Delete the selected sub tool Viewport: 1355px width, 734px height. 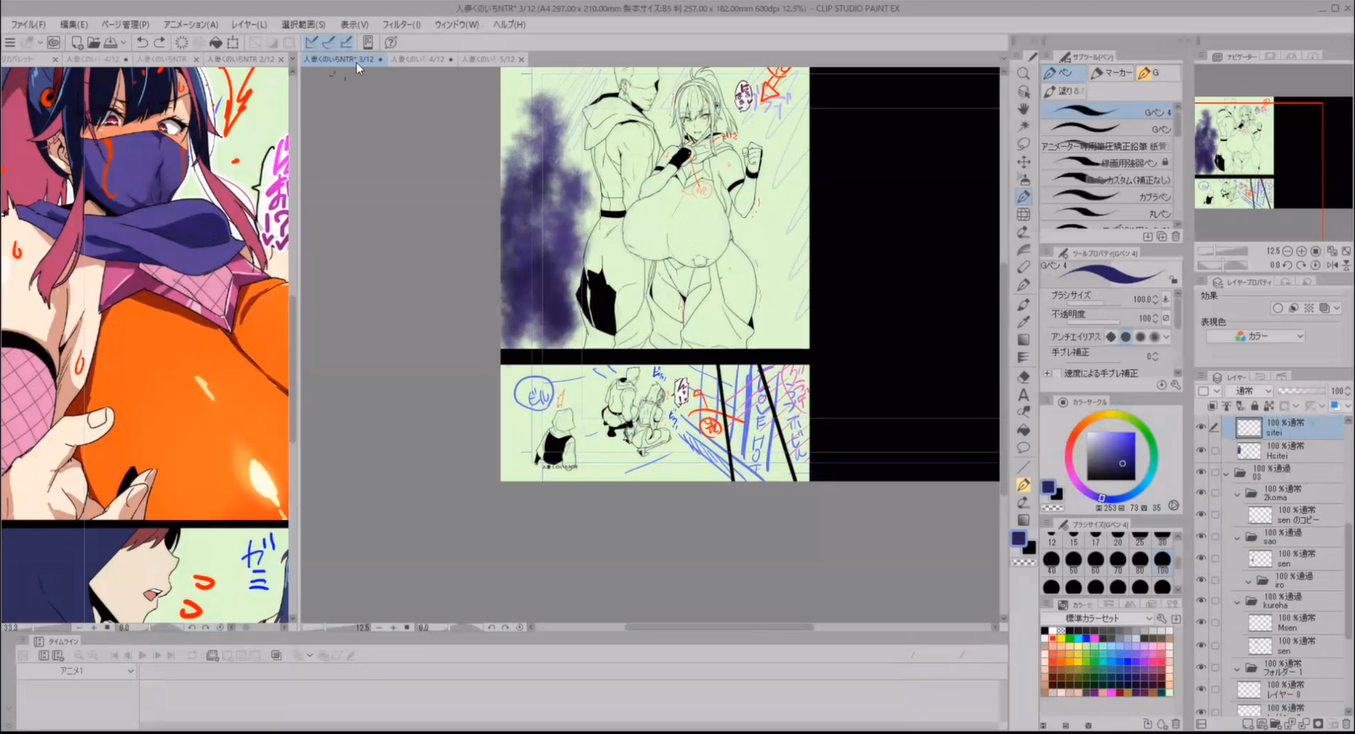(x=1176, y=237)
